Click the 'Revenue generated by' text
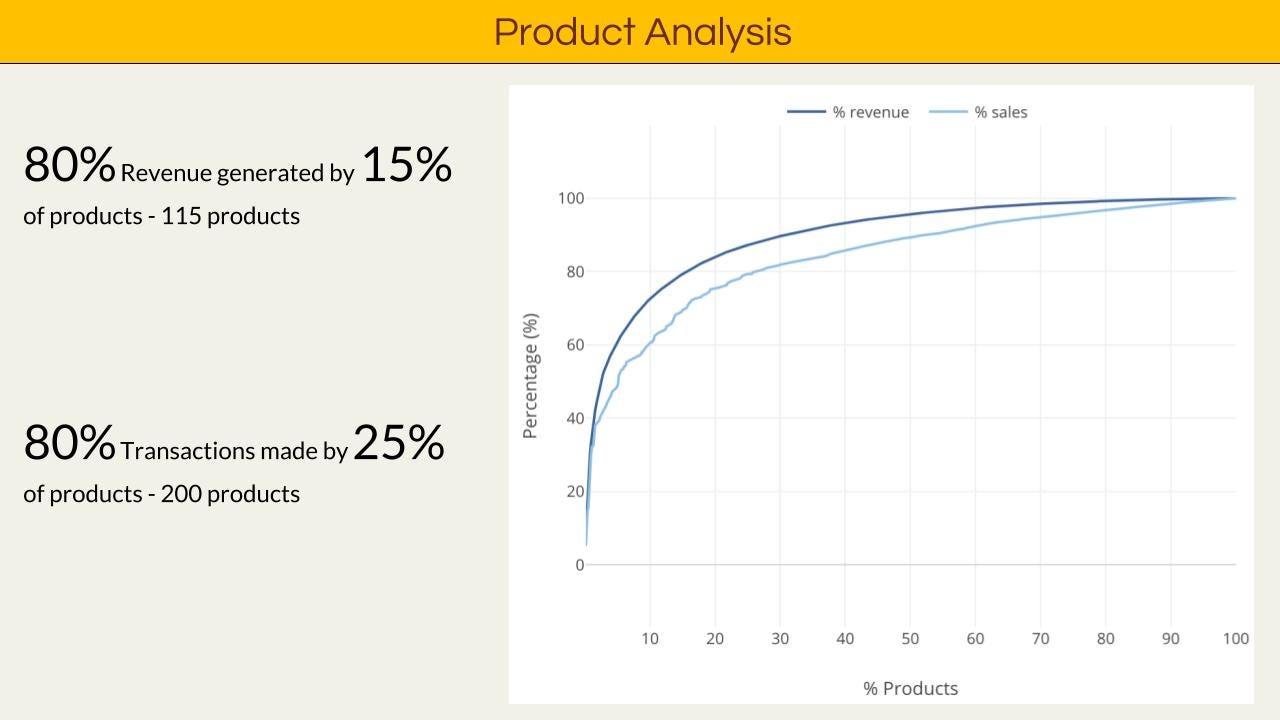1280x720 pixels. (x=237, y=174)
